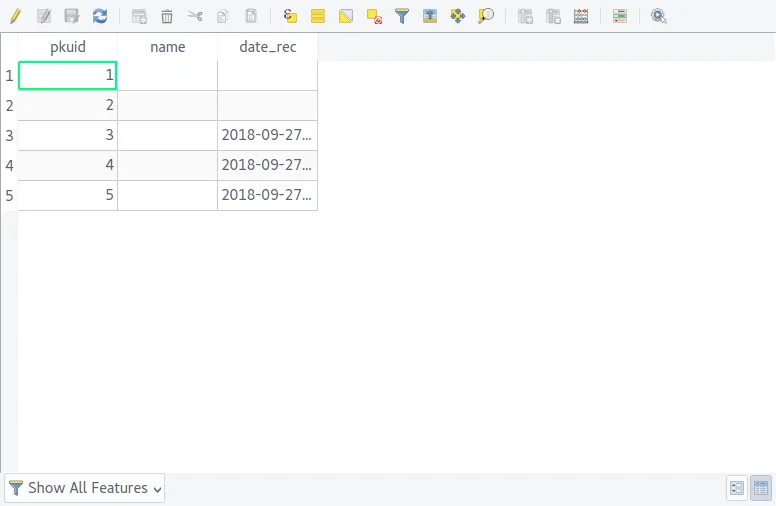The width and height of the screenshot is (776, 506).
Task: Toggle multi edit mode
Action: coord(44,16)
